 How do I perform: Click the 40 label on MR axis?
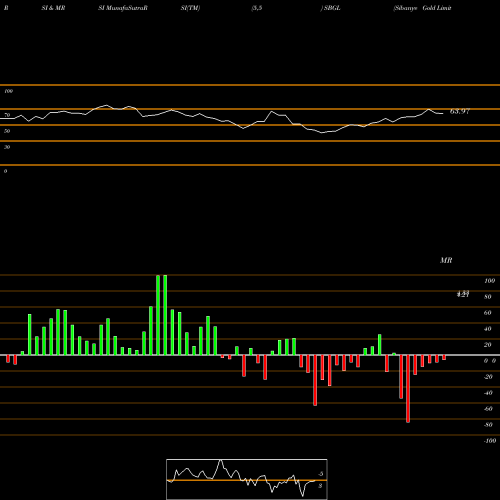pyautogui.click(x=488, y=329)
